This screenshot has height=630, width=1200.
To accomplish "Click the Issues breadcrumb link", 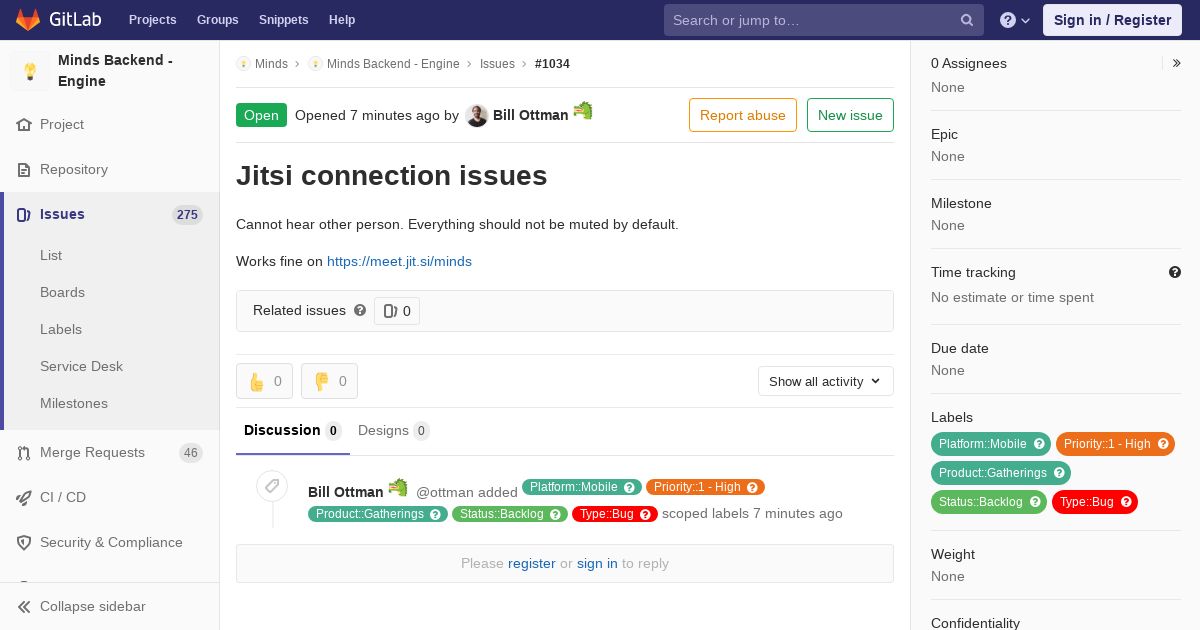I will click(497, 64).
